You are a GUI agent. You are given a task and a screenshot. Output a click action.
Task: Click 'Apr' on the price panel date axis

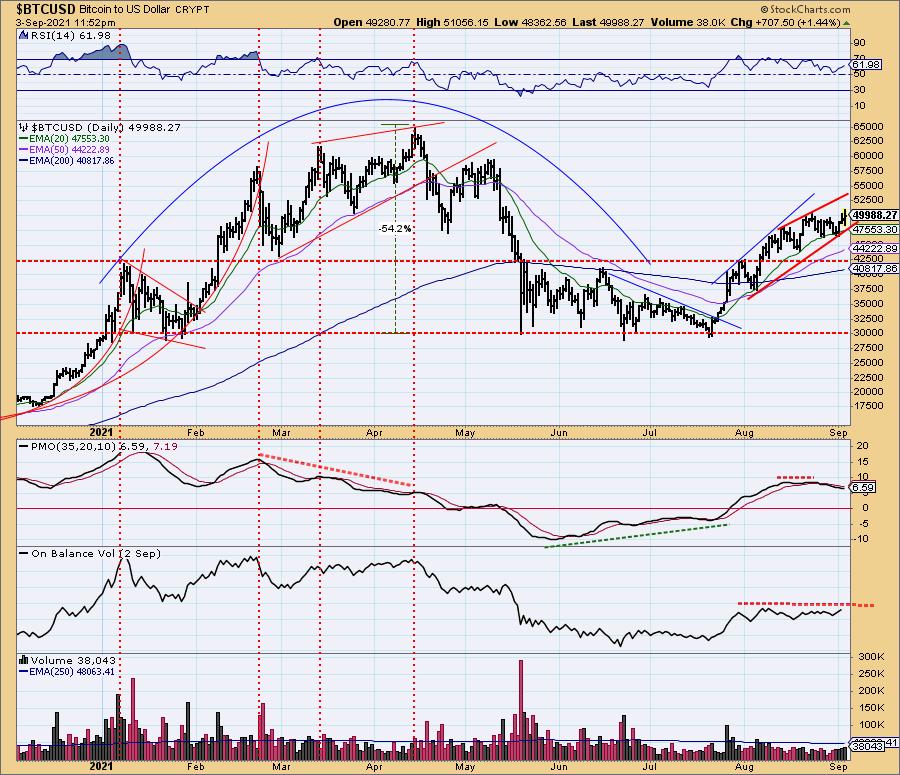click(x=374, y=432)
